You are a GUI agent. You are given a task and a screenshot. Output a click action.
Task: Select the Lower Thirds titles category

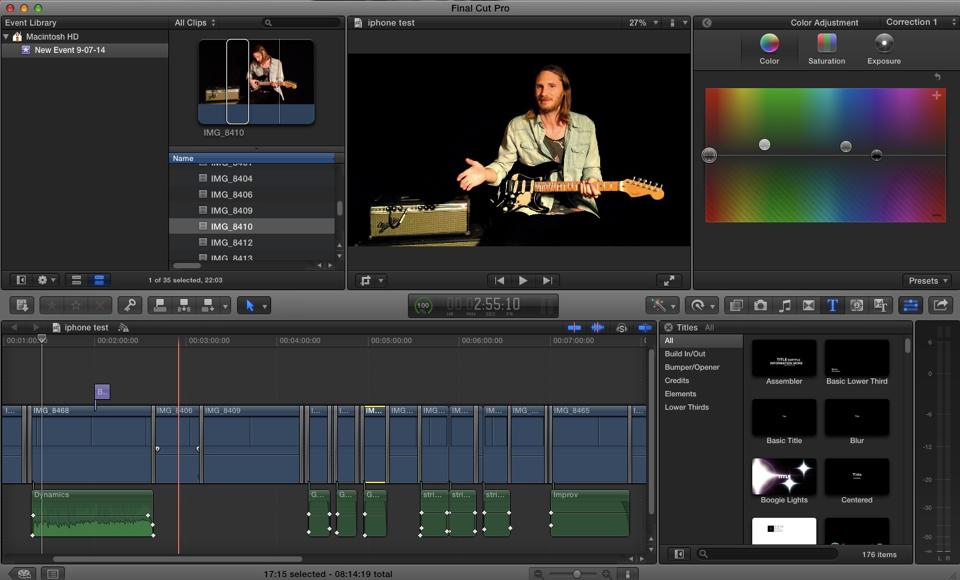pyautogui.click(x=686, y=407)
